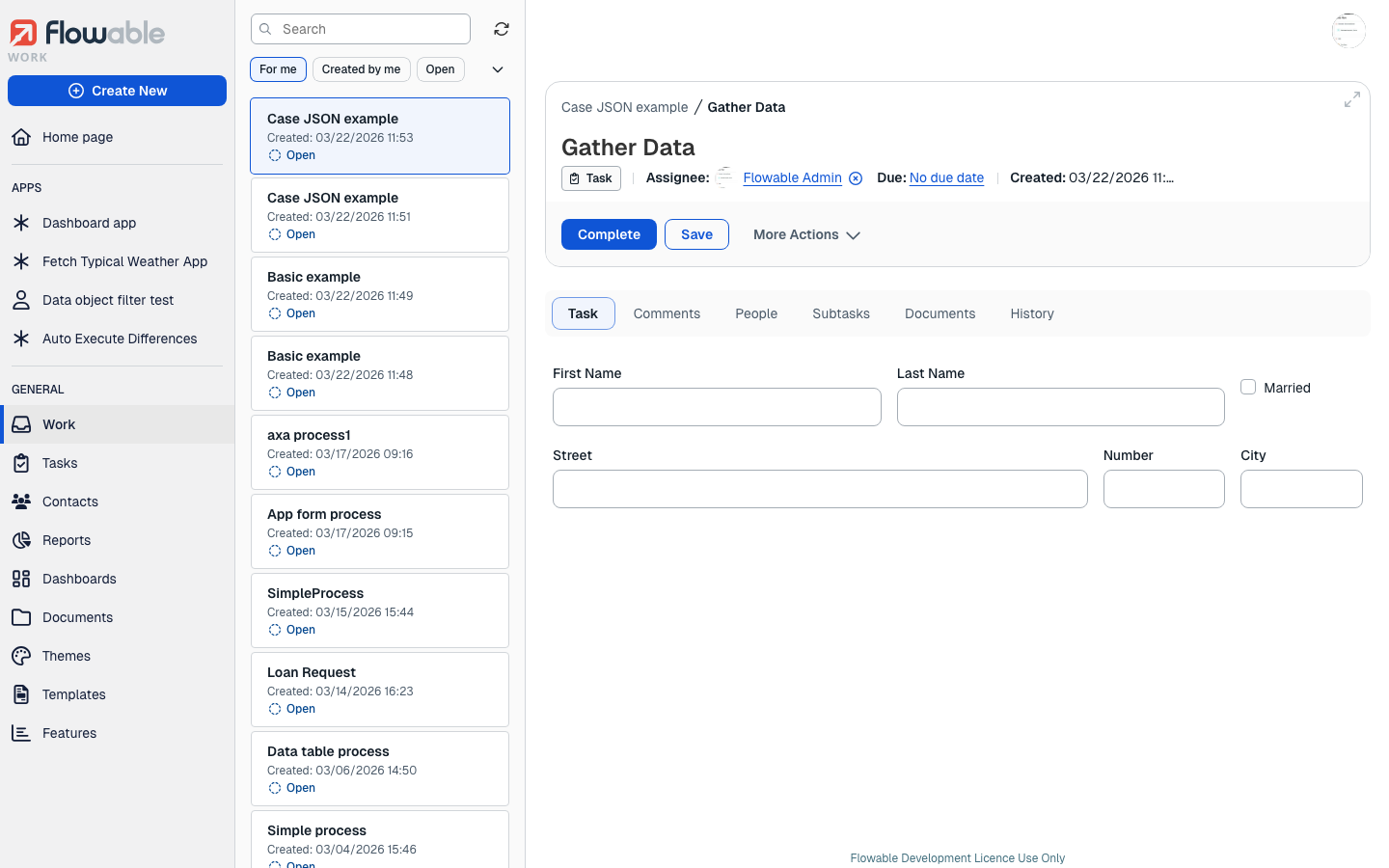
Task: Toggle the 'For me' filter chip
Action: click(x=278, y=68)
